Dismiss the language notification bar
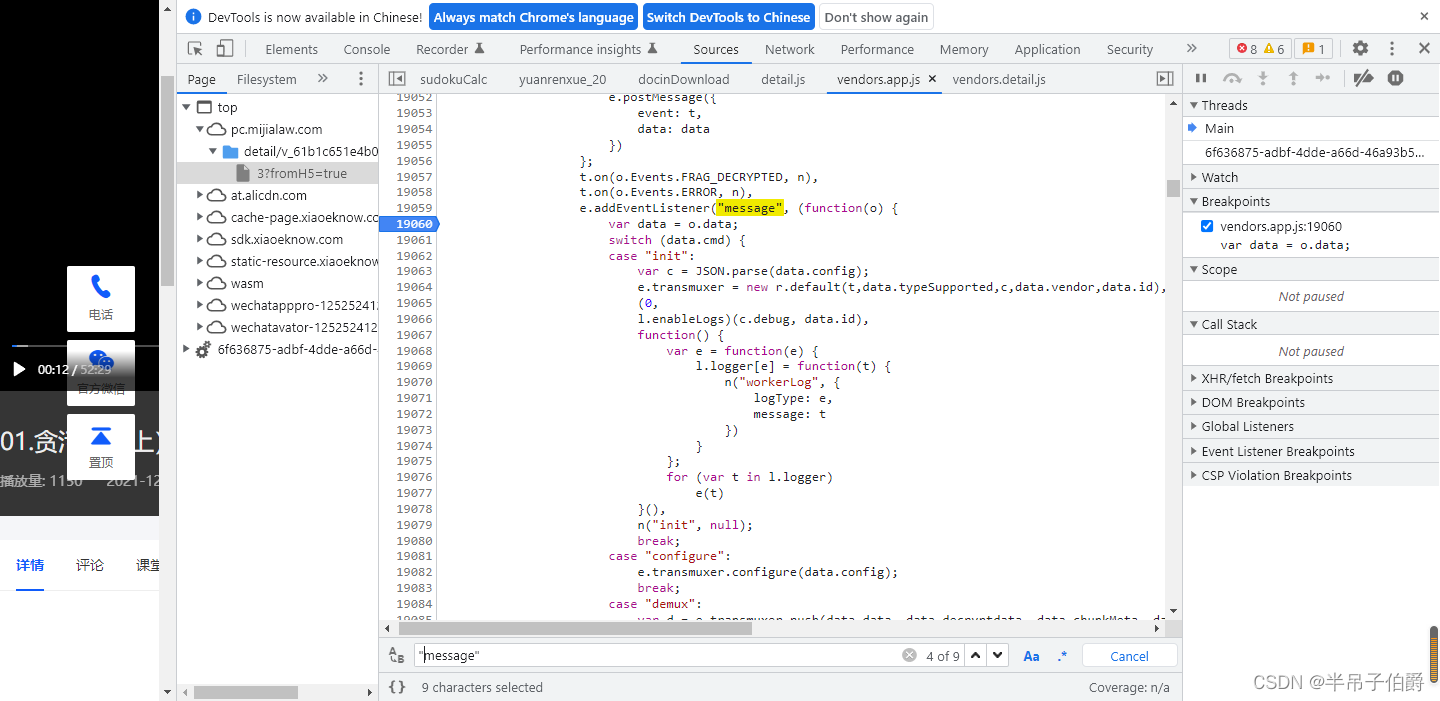Screen dimensions: 1440x701 (1424, 16)
